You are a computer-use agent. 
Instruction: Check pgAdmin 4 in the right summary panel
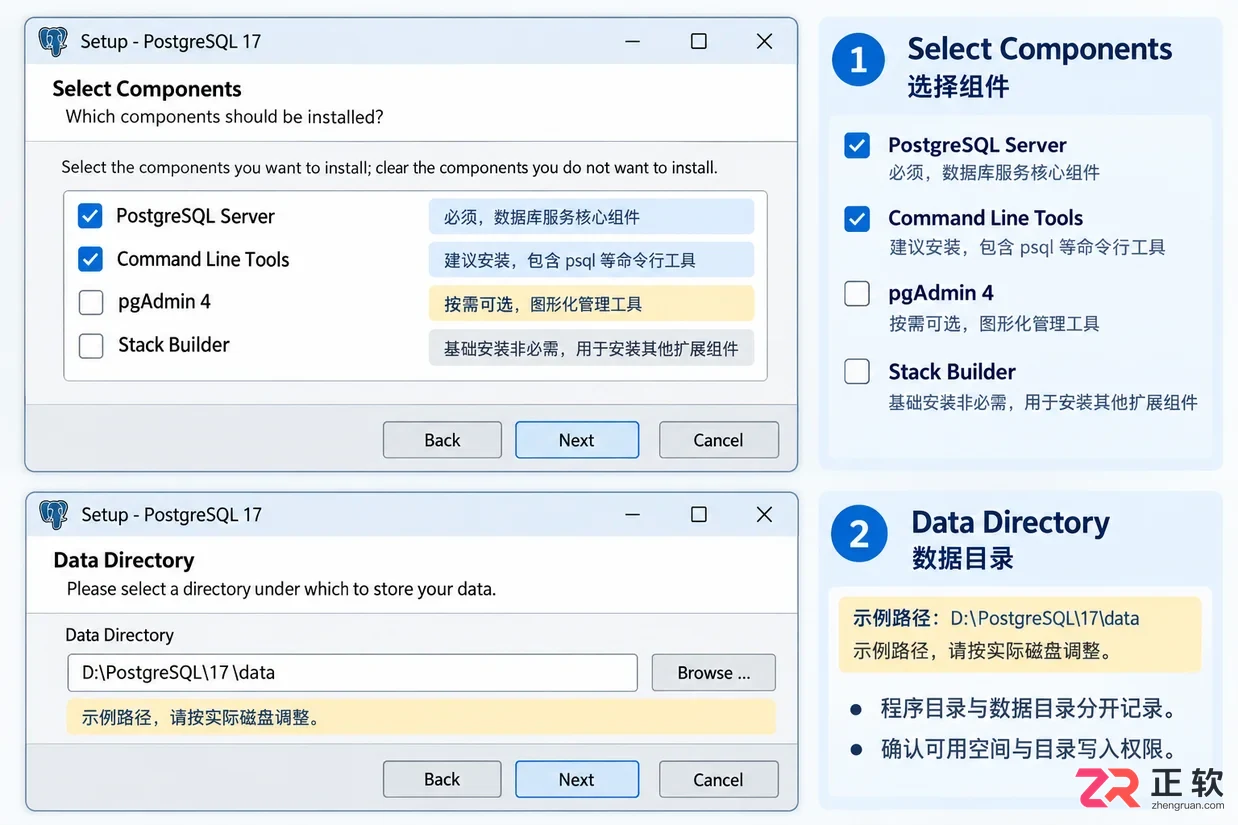(857, 293)
